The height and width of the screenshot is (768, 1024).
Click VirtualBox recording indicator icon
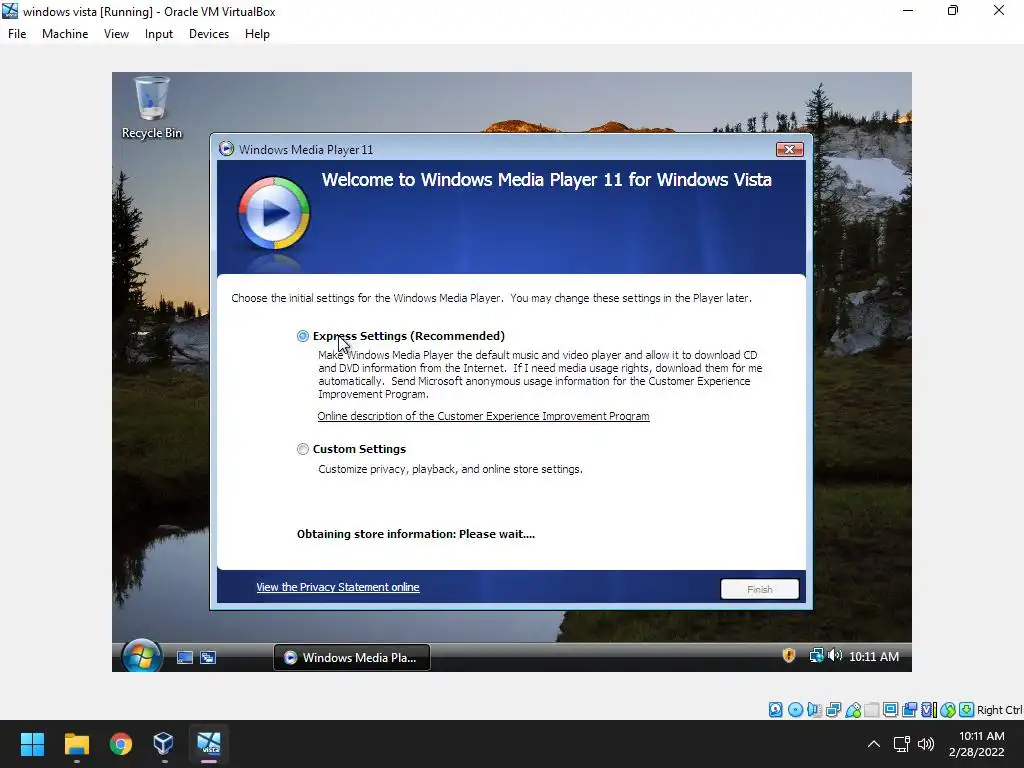click(x=909, y=710)
